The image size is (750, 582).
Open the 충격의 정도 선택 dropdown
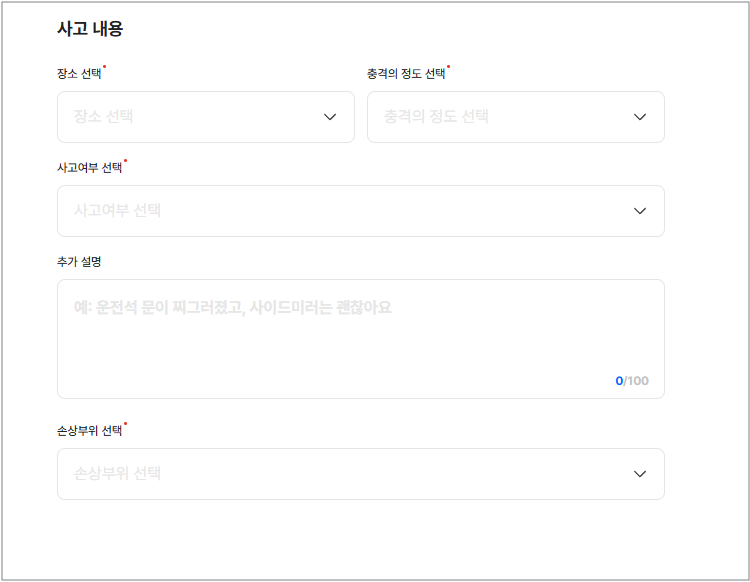(515, 117)
